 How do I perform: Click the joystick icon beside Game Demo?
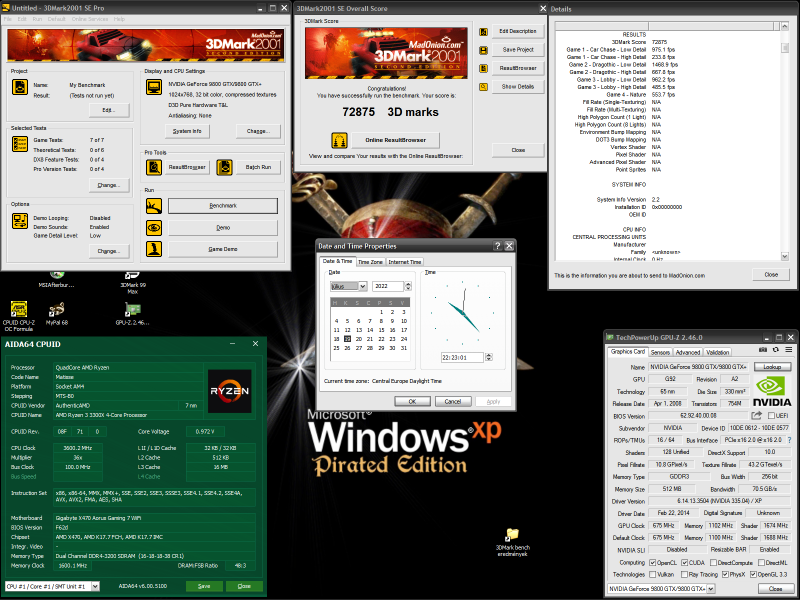(154, 249)
